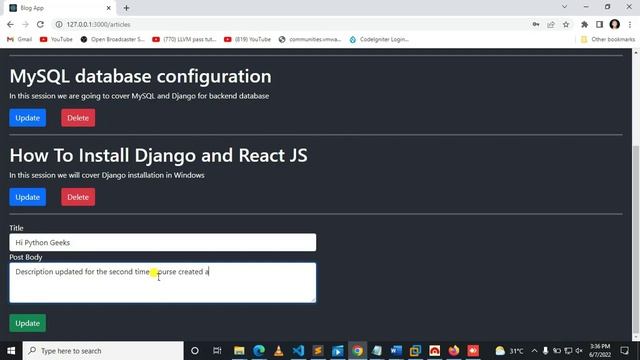This screenshot has width=640, height=360.
Task: Share this page via the share icon
Action: pos(551,24)
